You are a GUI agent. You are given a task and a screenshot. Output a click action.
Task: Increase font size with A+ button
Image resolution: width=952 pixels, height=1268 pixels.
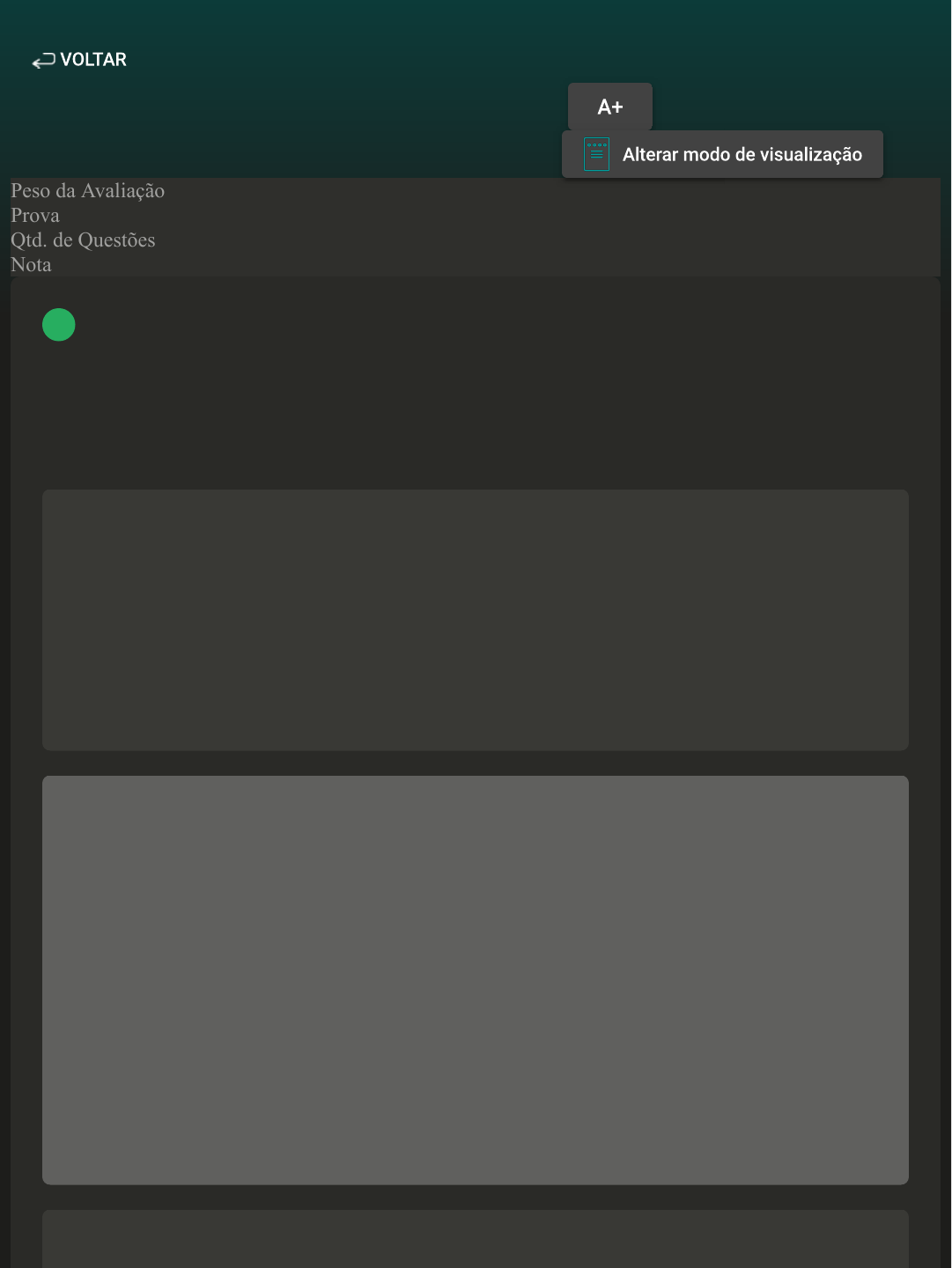pyautogui.click(x=609, y=107)
